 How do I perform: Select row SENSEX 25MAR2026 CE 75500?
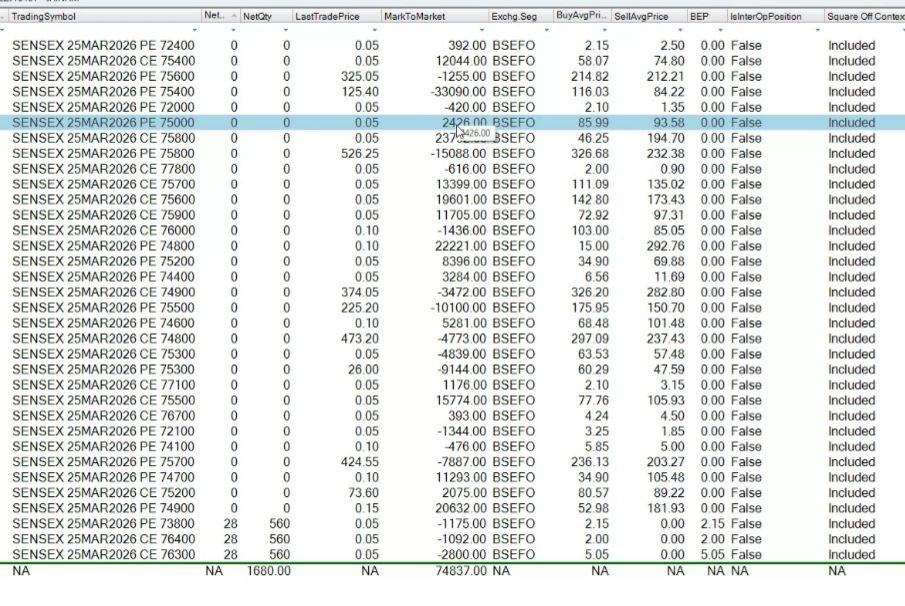pyautogui.click(x=452, y=401)
